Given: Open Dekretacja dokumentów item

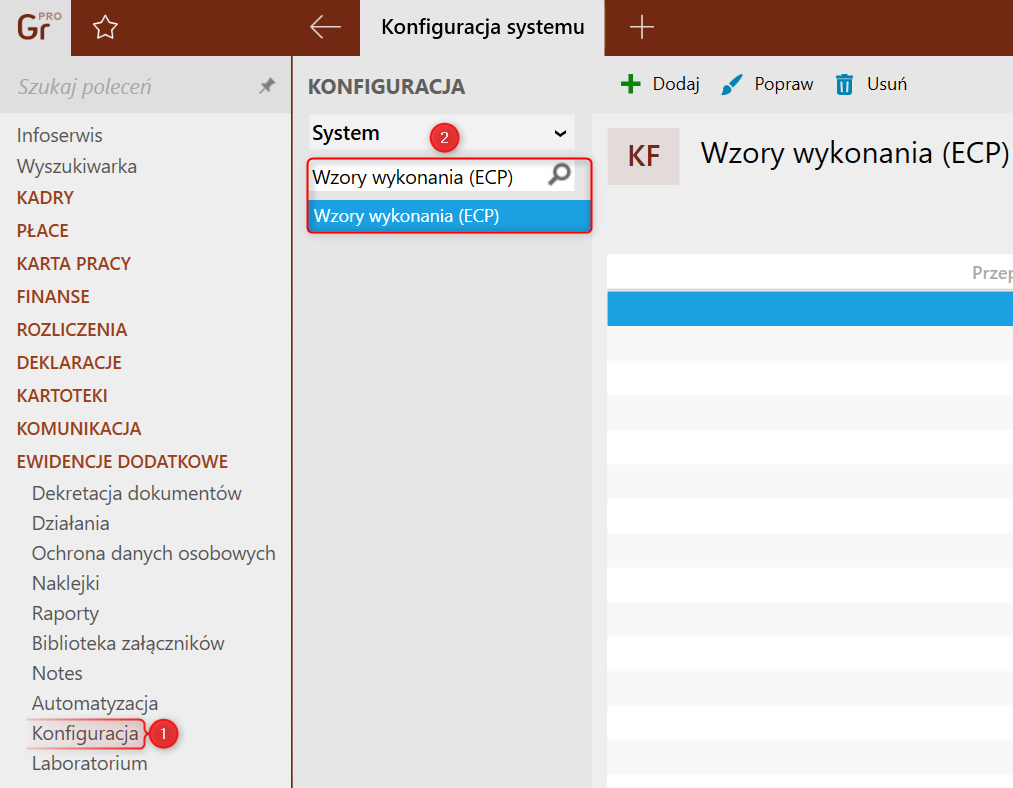Looking at the screenshot, I should point(136,493).
